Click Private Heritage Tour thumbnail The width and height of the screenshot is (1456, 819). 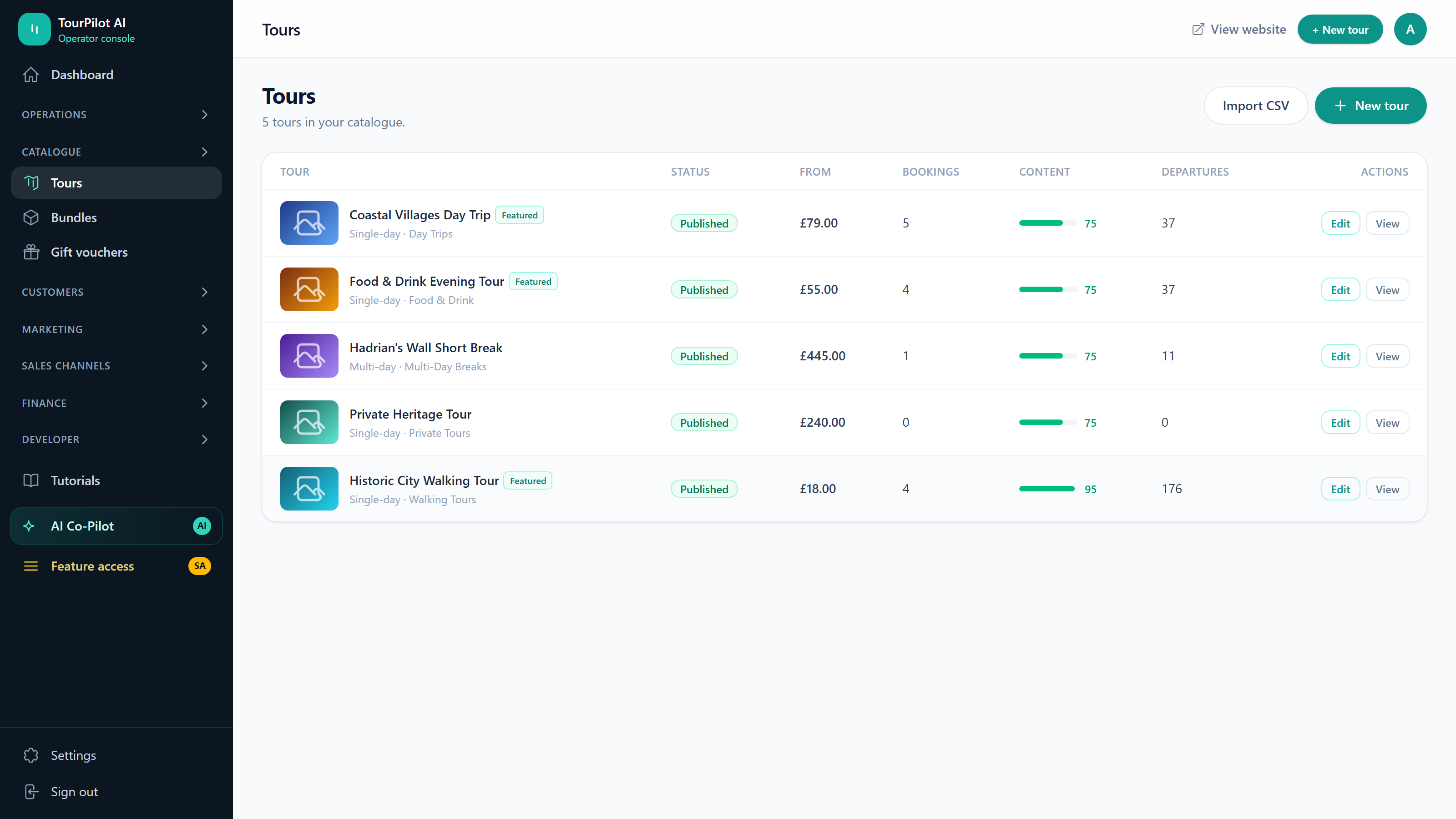pyautogui.click(x=309, y=422)
